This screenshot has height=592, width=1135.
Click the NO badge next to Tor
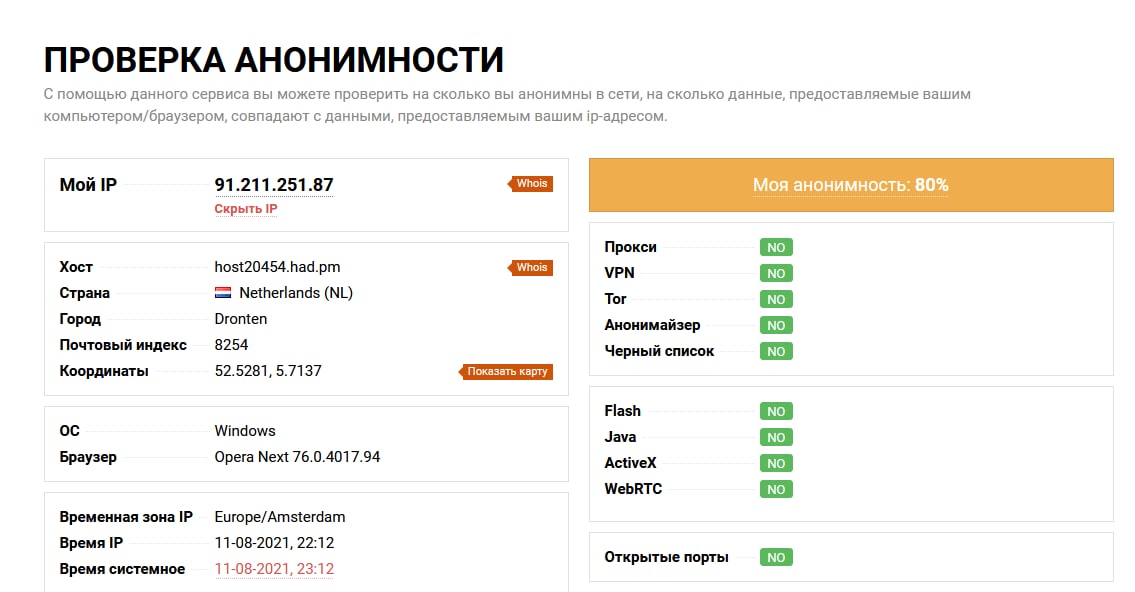tap(776, 299)
